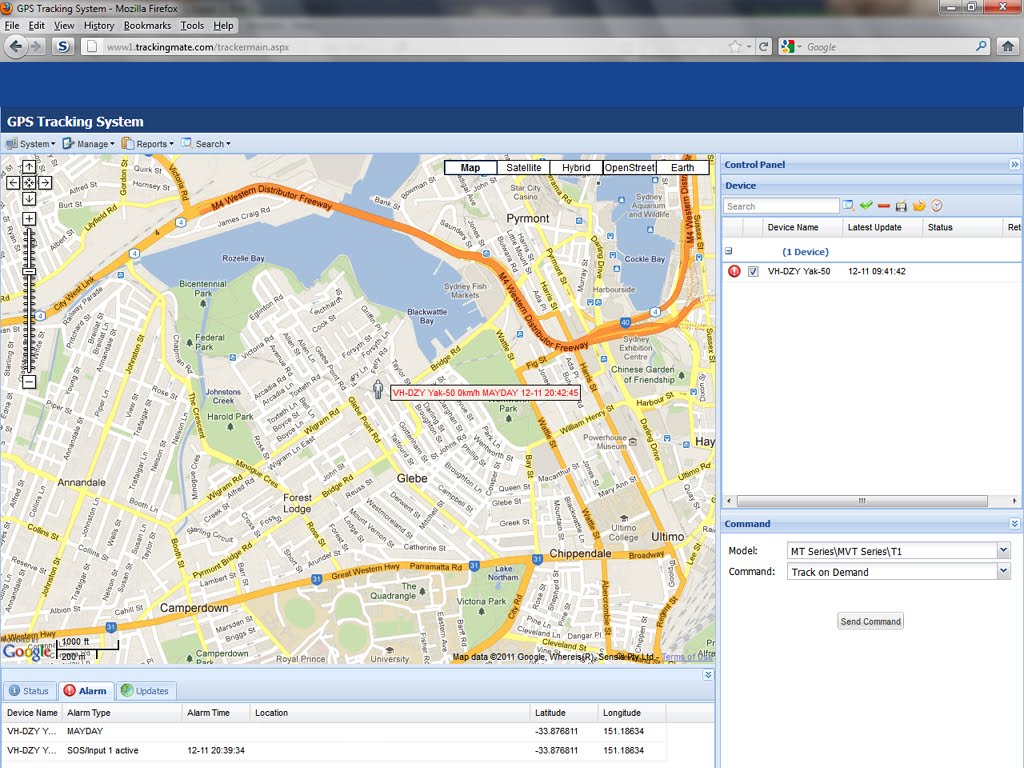This screenshot has height=768, width=1024.
Task: Switch map view to Hybrid
Action: click(x=576, y=167)
